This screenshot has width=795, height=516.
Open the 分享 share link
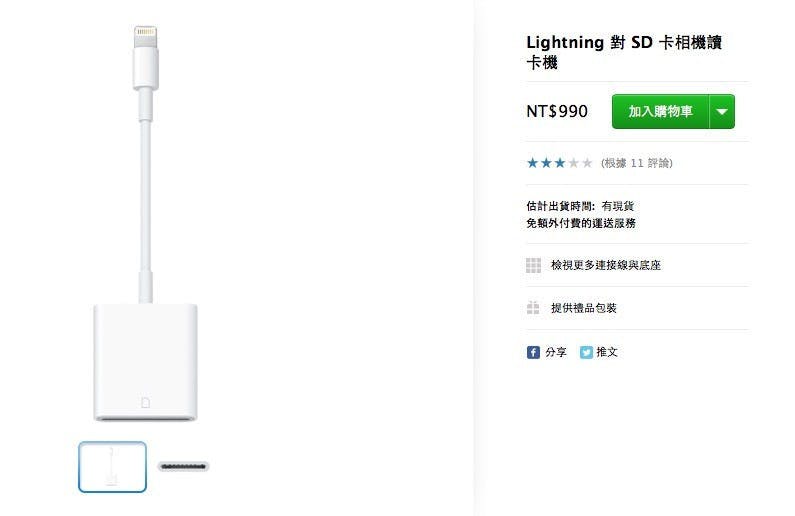click(556, 352)
